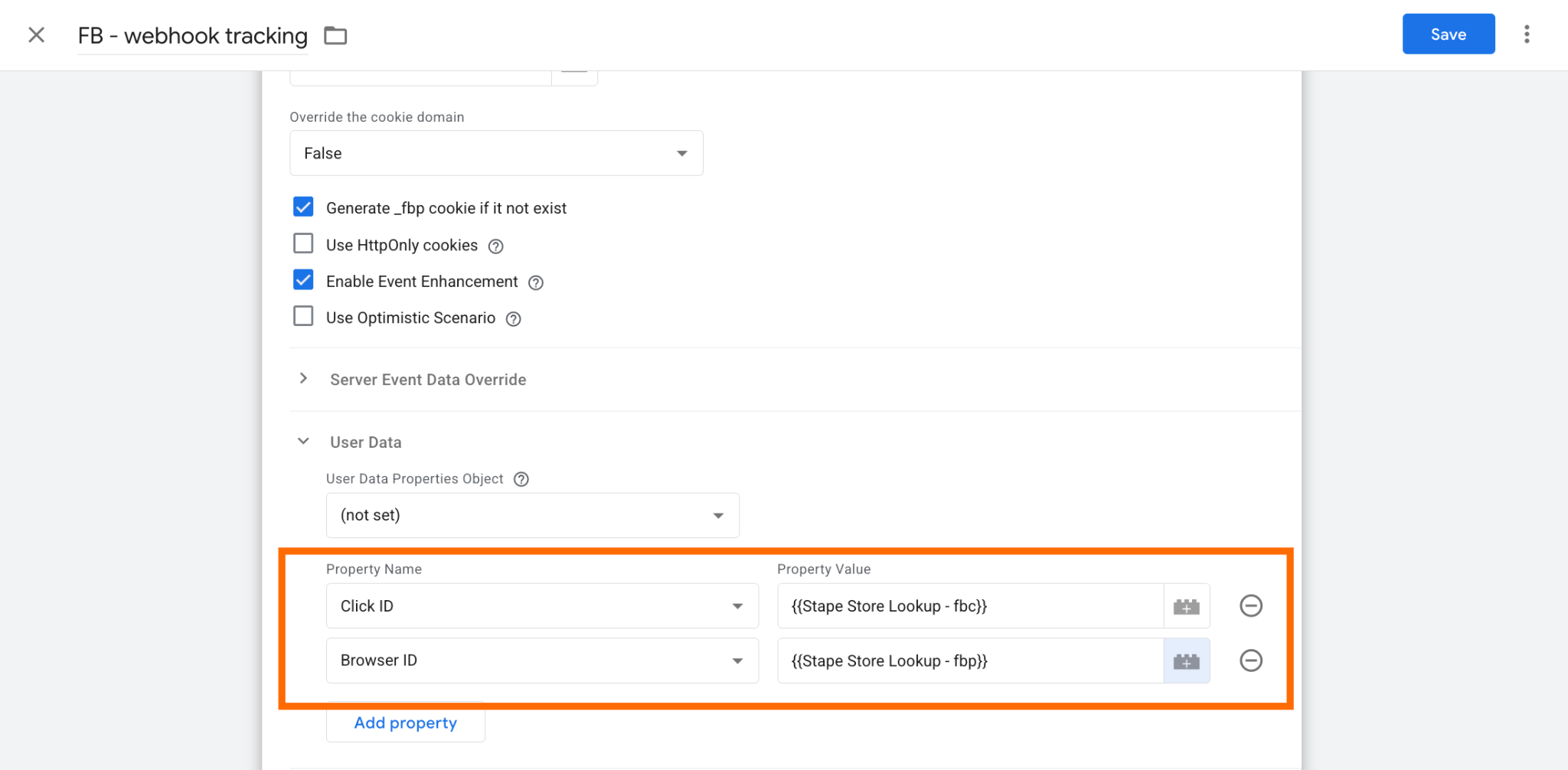Show help for User Data Properties Object

521,479
